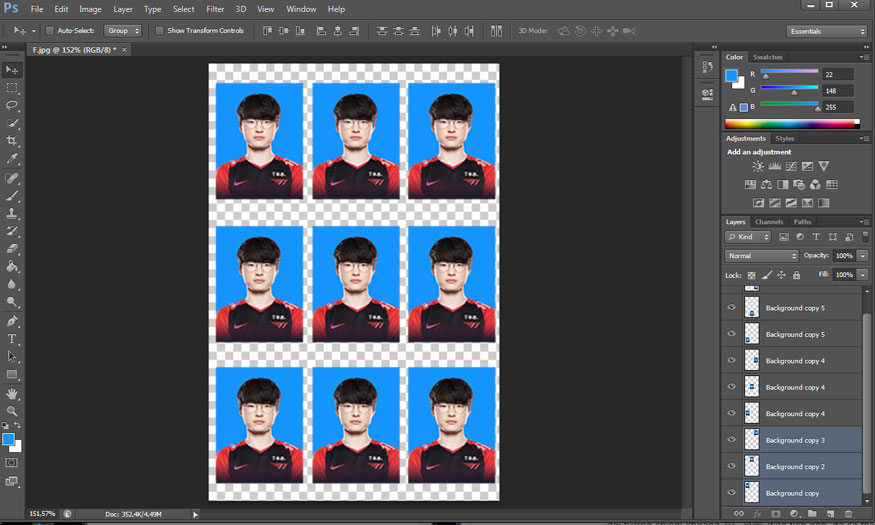Switch to Channels tab
Image resolution: width=875 pixels, height=525 pixels.
pyautogui.click(x=769, y=221)
